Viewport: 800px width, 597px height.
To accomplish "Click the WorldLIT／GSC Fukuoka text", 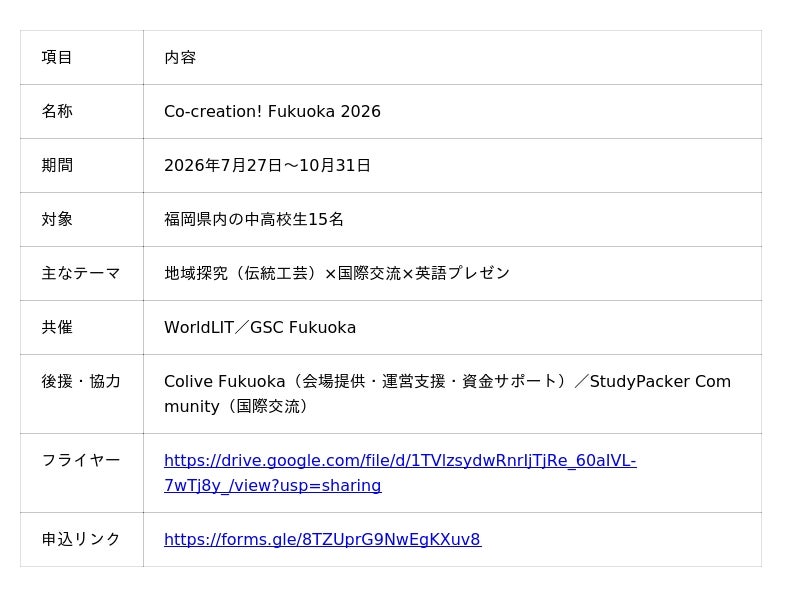I will tap(260, 327).
